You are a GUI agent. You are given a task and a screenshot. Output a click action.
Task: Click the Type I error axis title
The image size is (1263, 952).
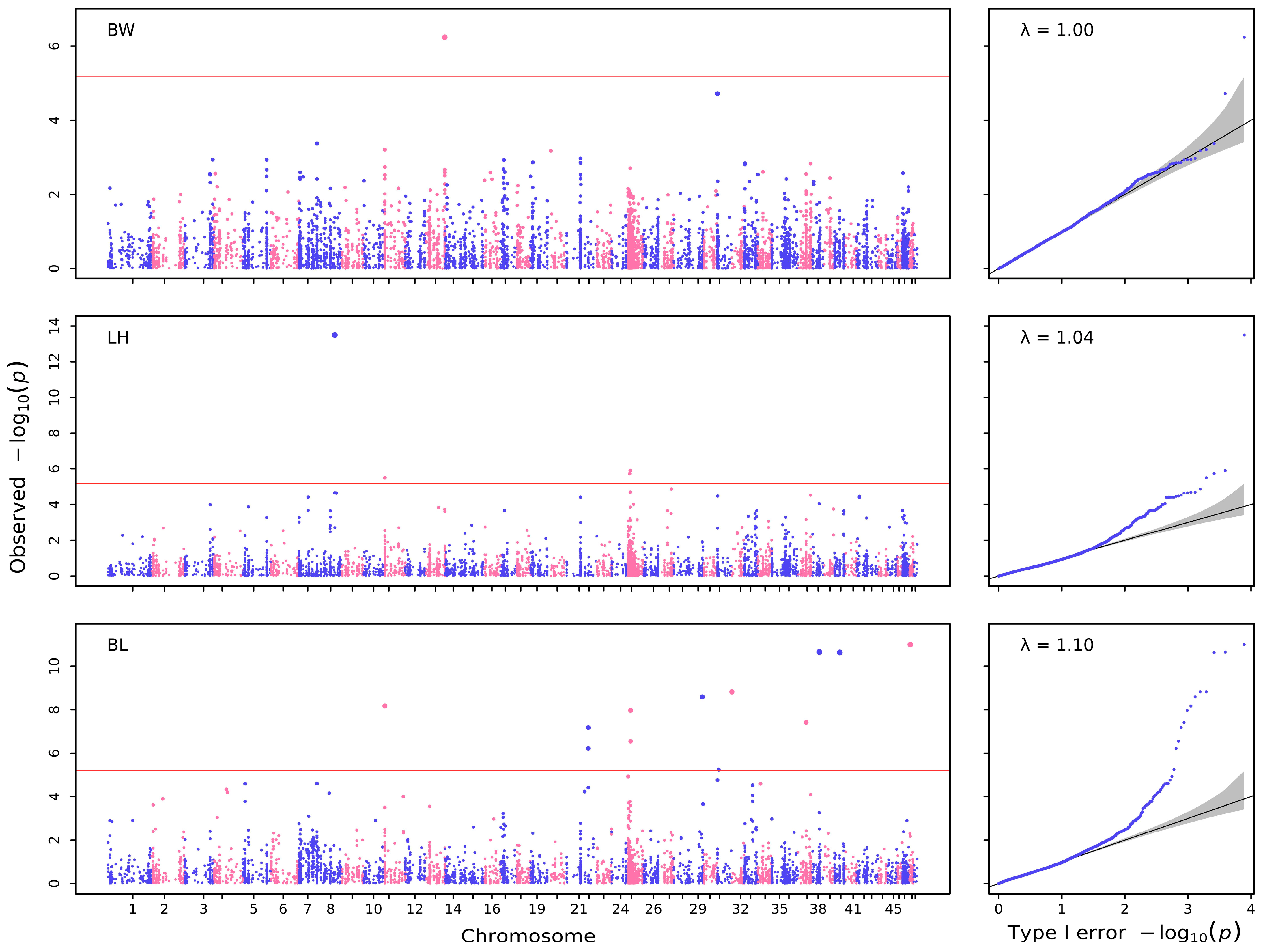[x=1124, y=933]
